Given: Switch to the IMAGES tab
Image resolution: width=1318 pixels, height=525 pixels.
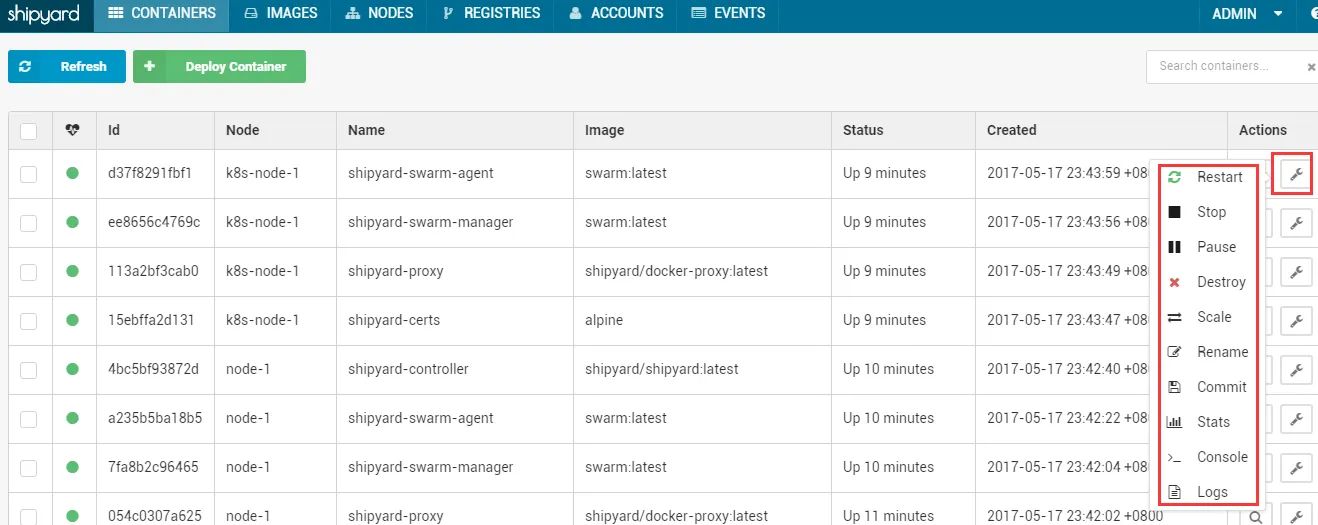Looking at the screenshot, I should [281, 14].
